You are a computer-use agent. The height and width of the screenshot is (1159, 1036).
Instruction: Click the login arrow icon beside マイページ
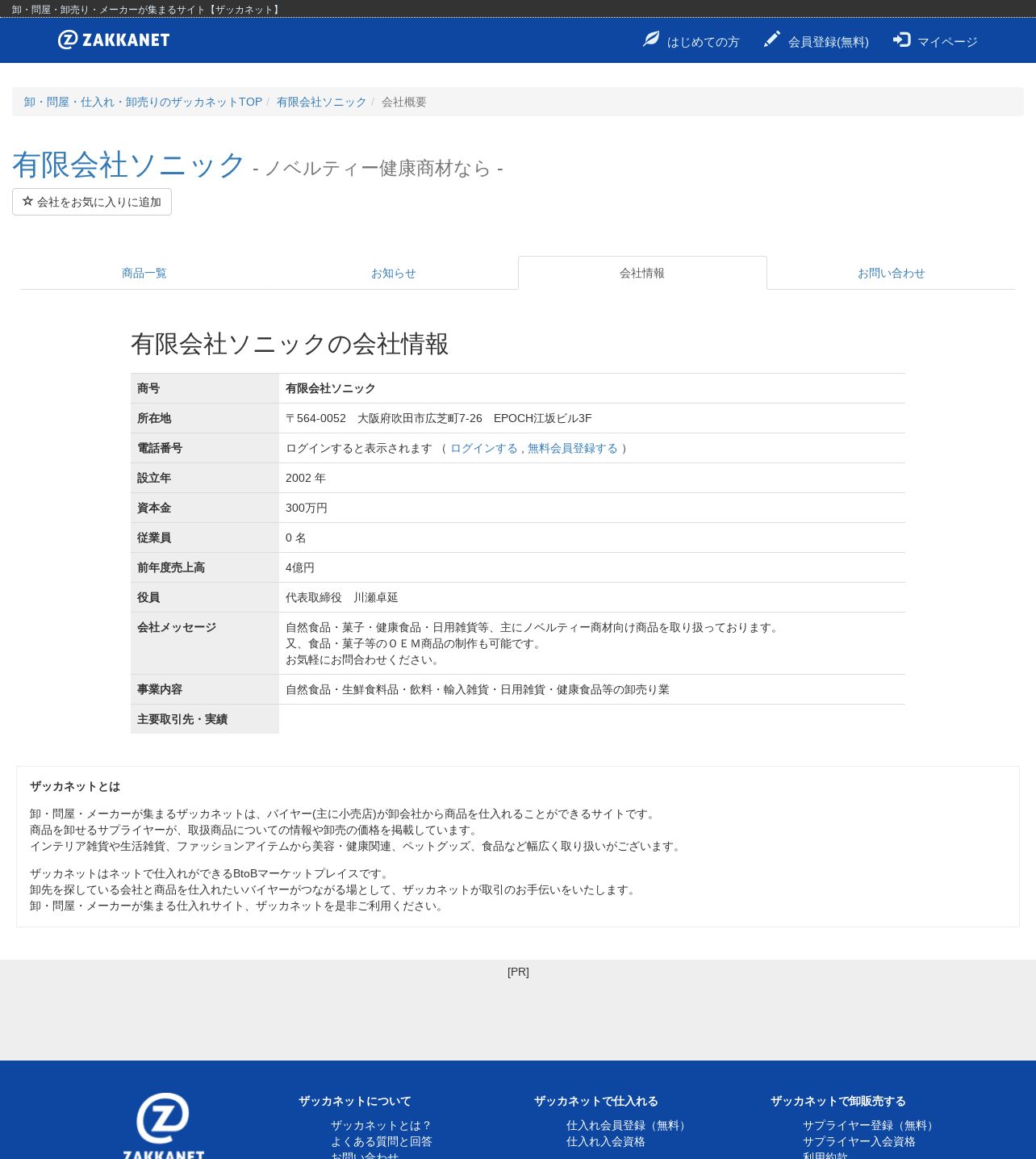901,40
